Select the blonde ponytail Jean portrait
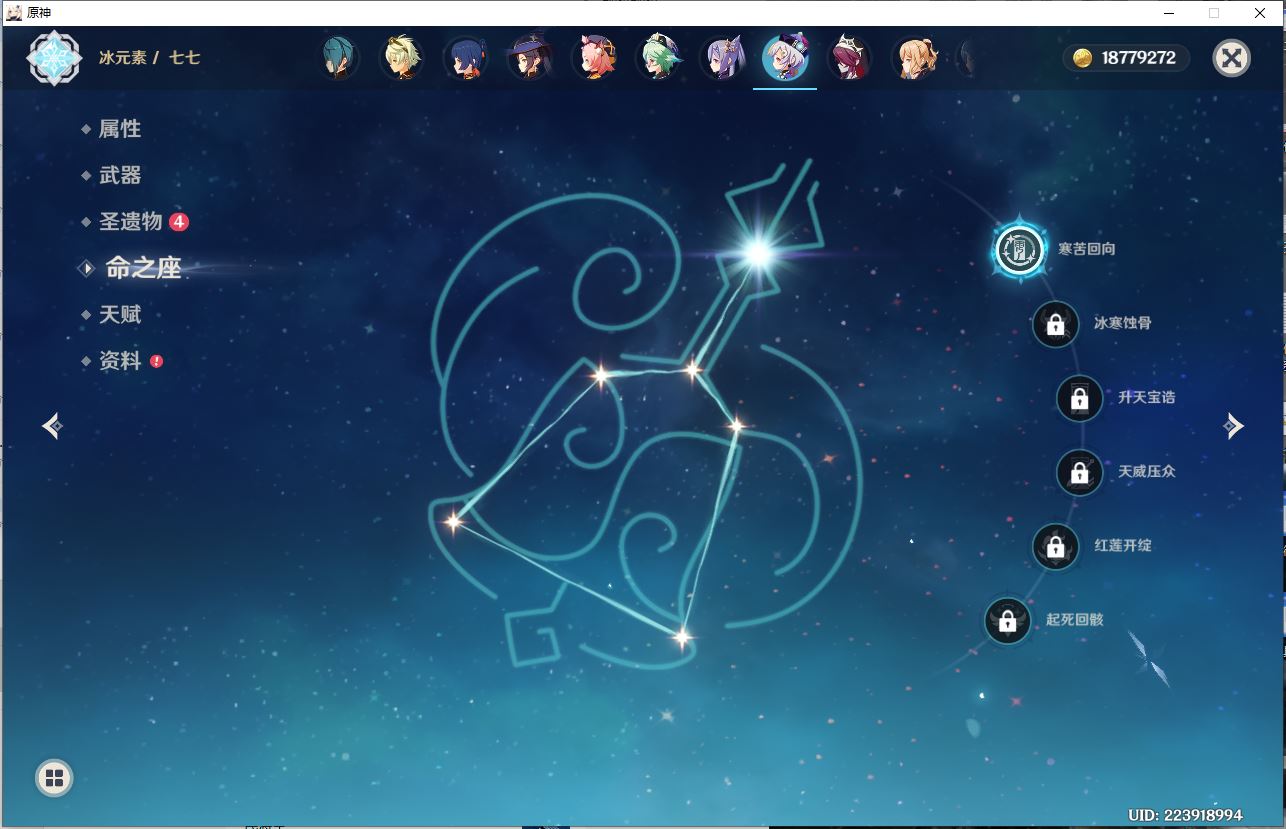The width and height of the screenshot is (1286, 829). click(913, 58)
